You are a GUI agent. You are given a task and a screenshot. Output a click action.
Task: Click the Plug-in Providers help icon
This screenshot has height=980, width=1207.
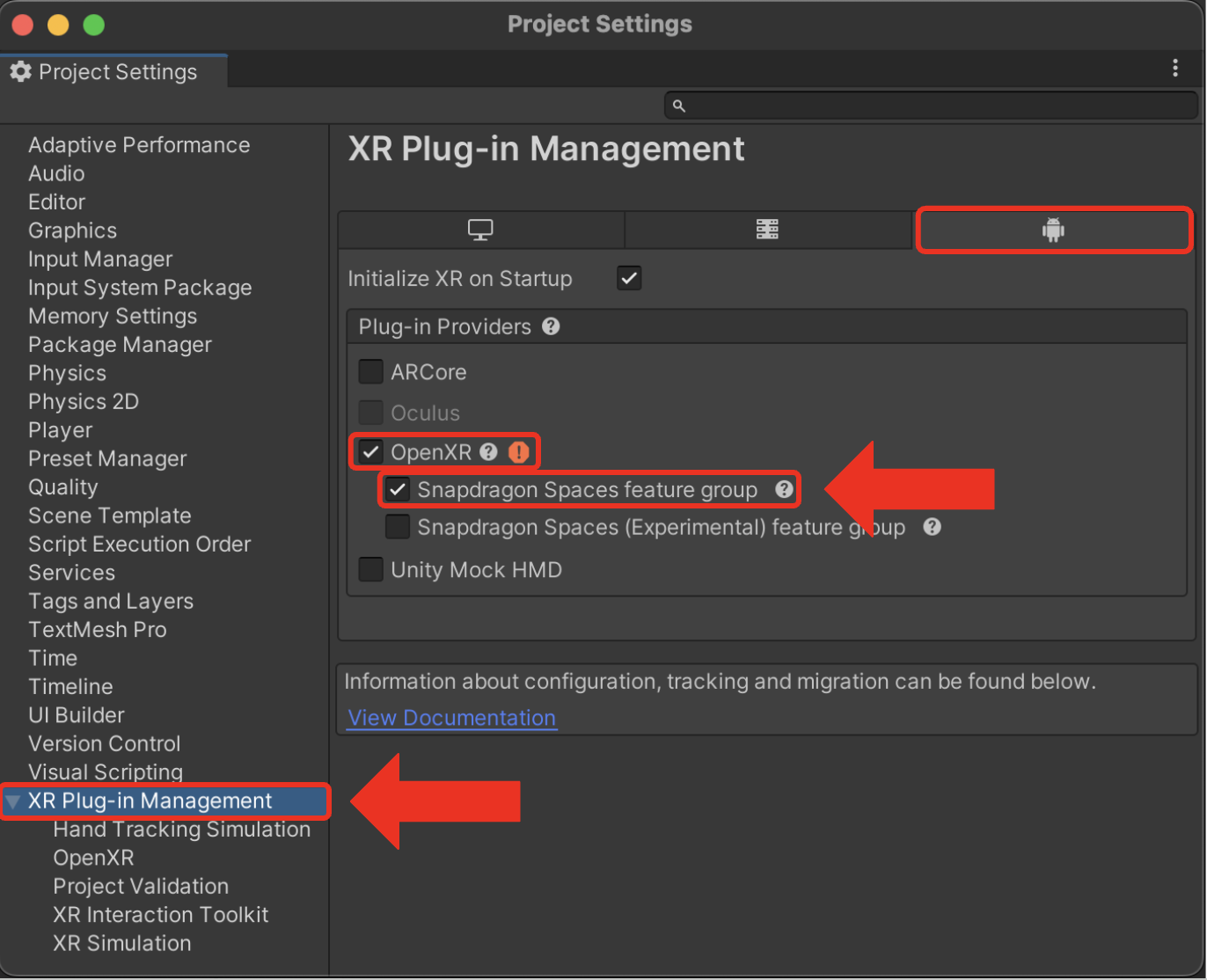coord(551,326)
